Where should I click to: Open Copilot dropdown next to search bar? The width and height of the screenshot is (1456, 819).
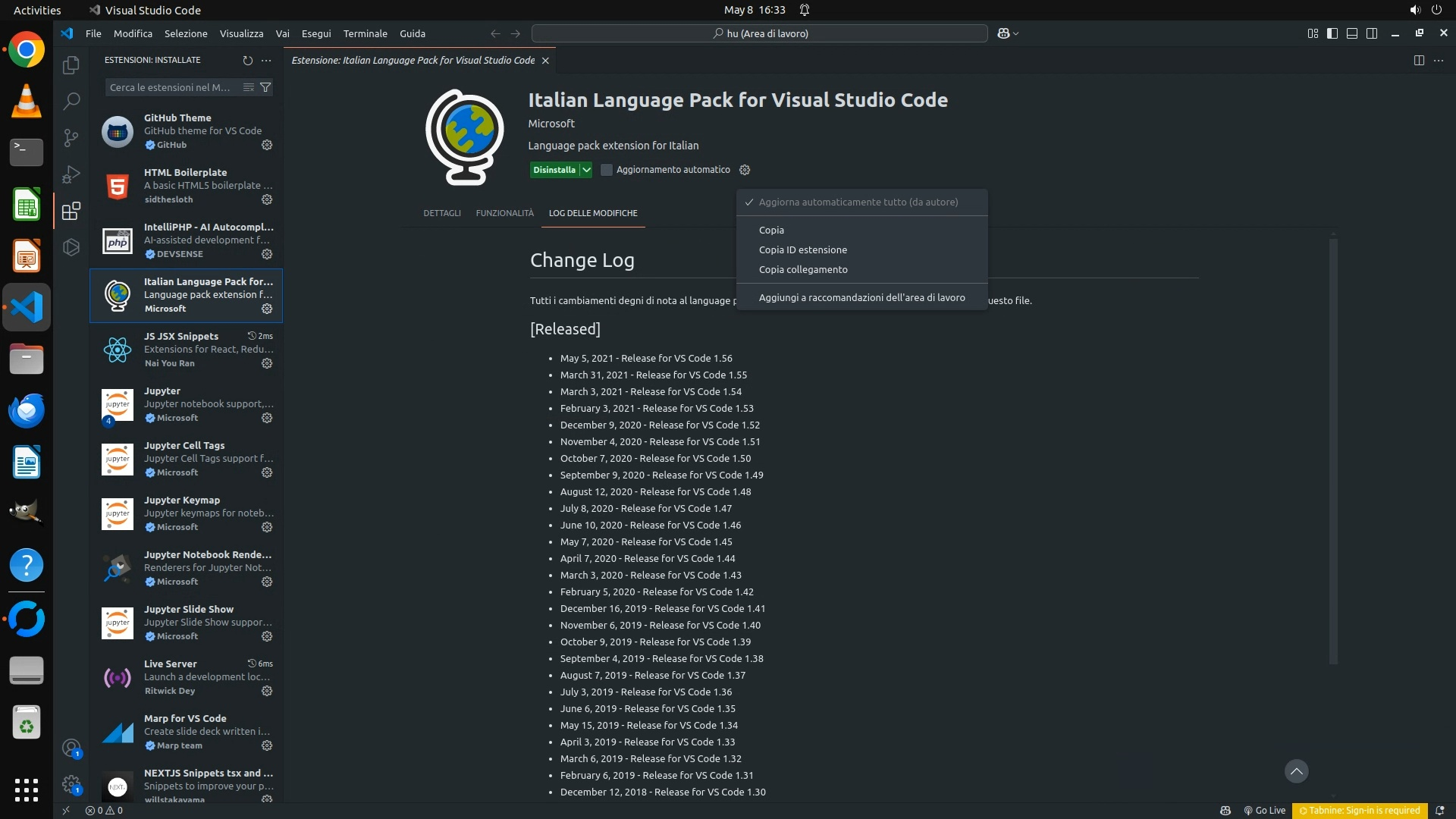click(x=1008, y=33)
